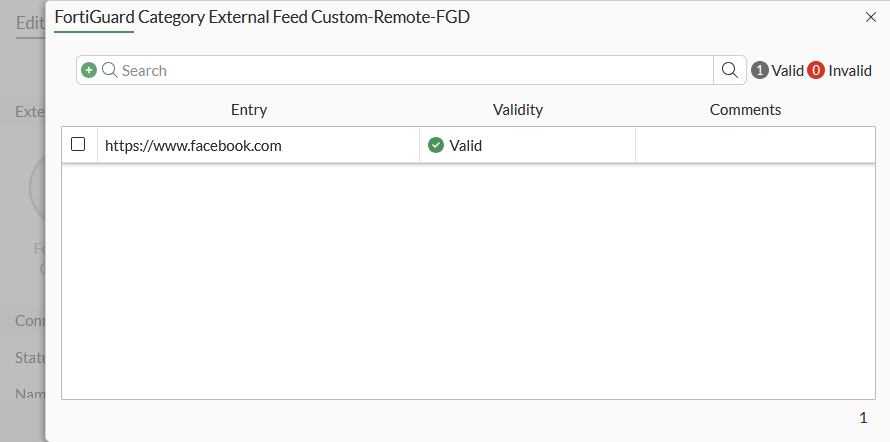This screenshot has width=890, height=442.
Task: Tick the checkbox for facebook.com entry
Action: 78,145
